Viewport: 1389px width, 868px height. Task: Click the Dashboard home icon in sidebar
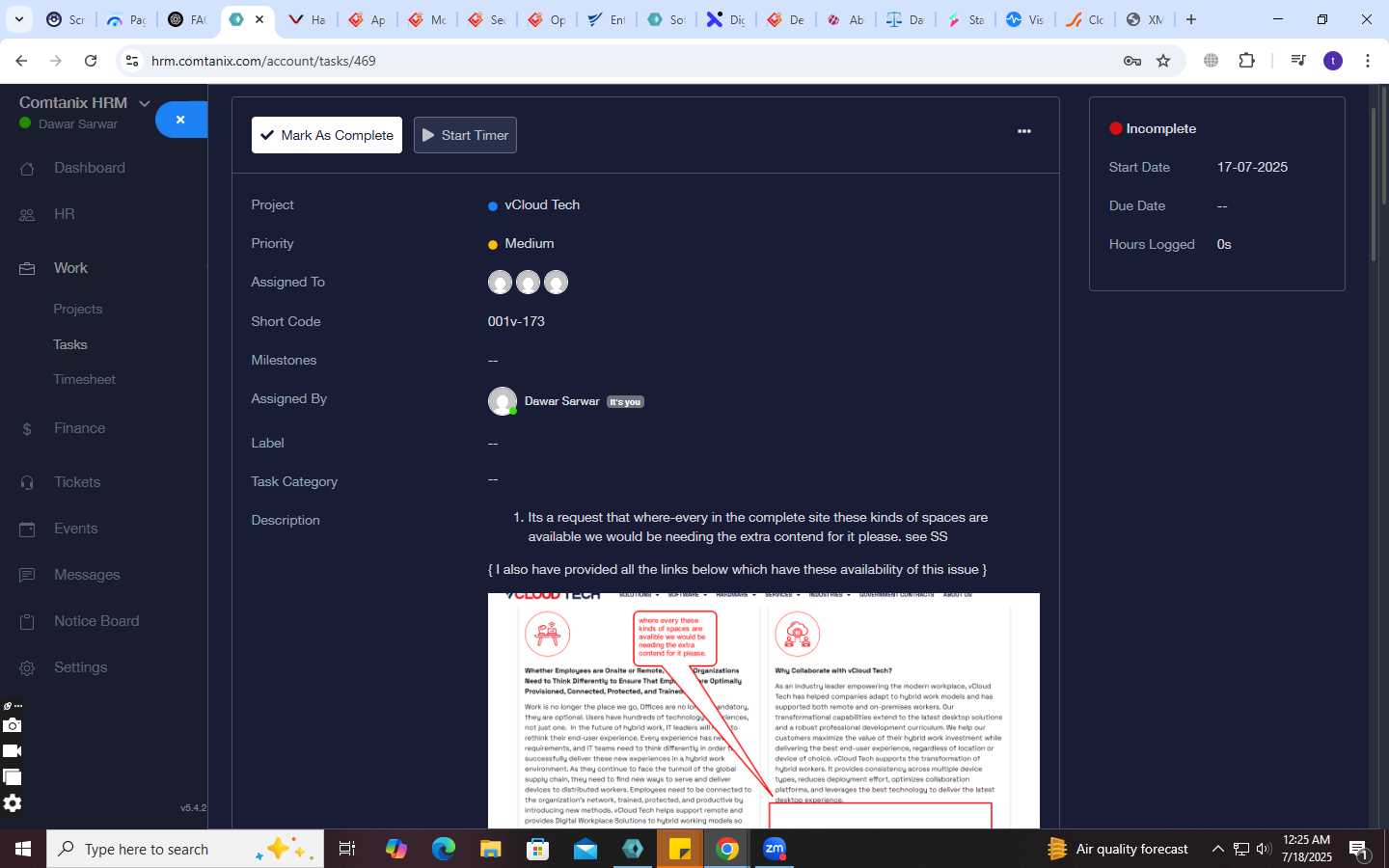tap(27, 169)
